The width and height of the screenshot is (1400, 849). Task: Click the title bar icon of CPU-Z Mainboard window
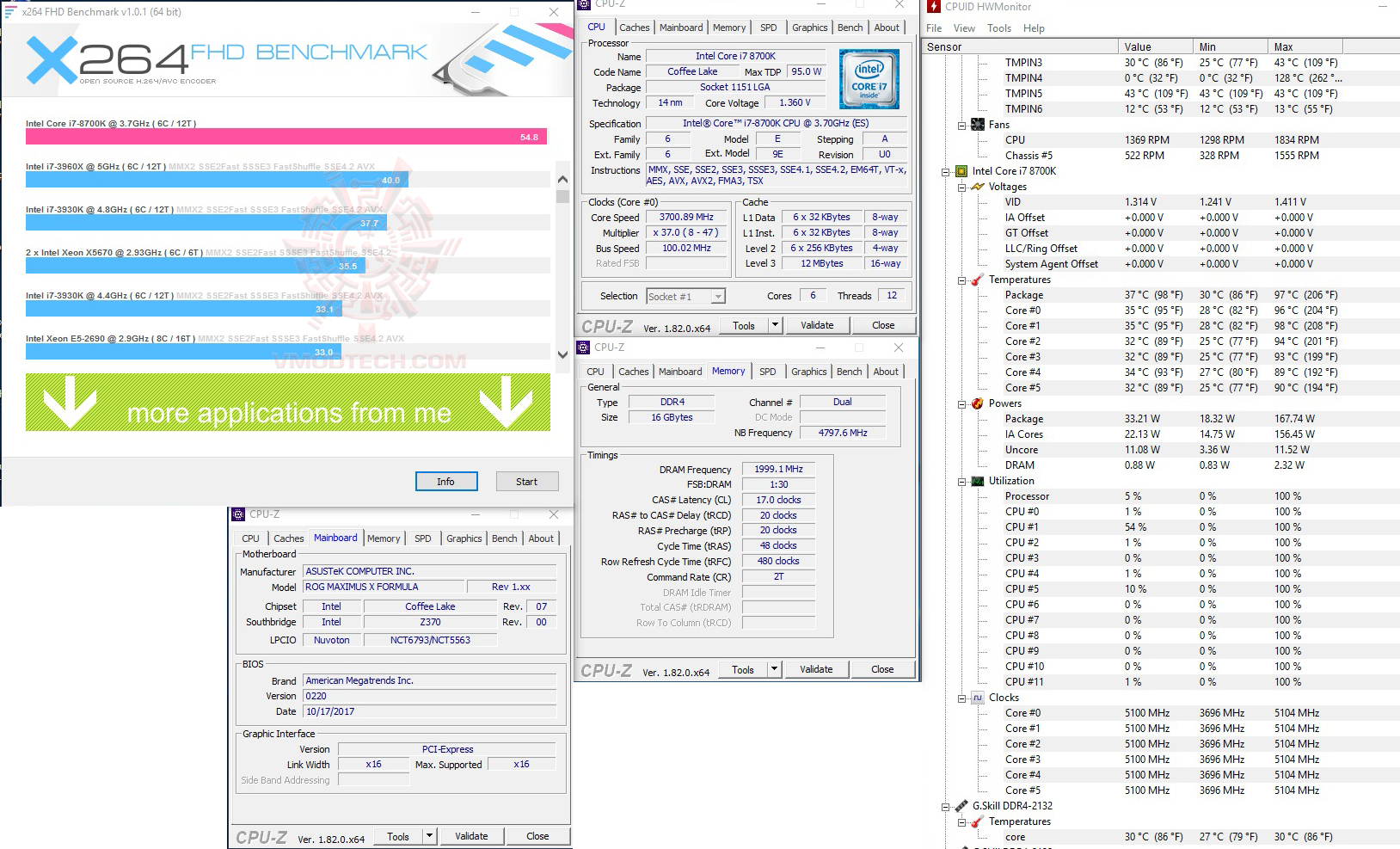pyautogui.click(x=239, y=514)
